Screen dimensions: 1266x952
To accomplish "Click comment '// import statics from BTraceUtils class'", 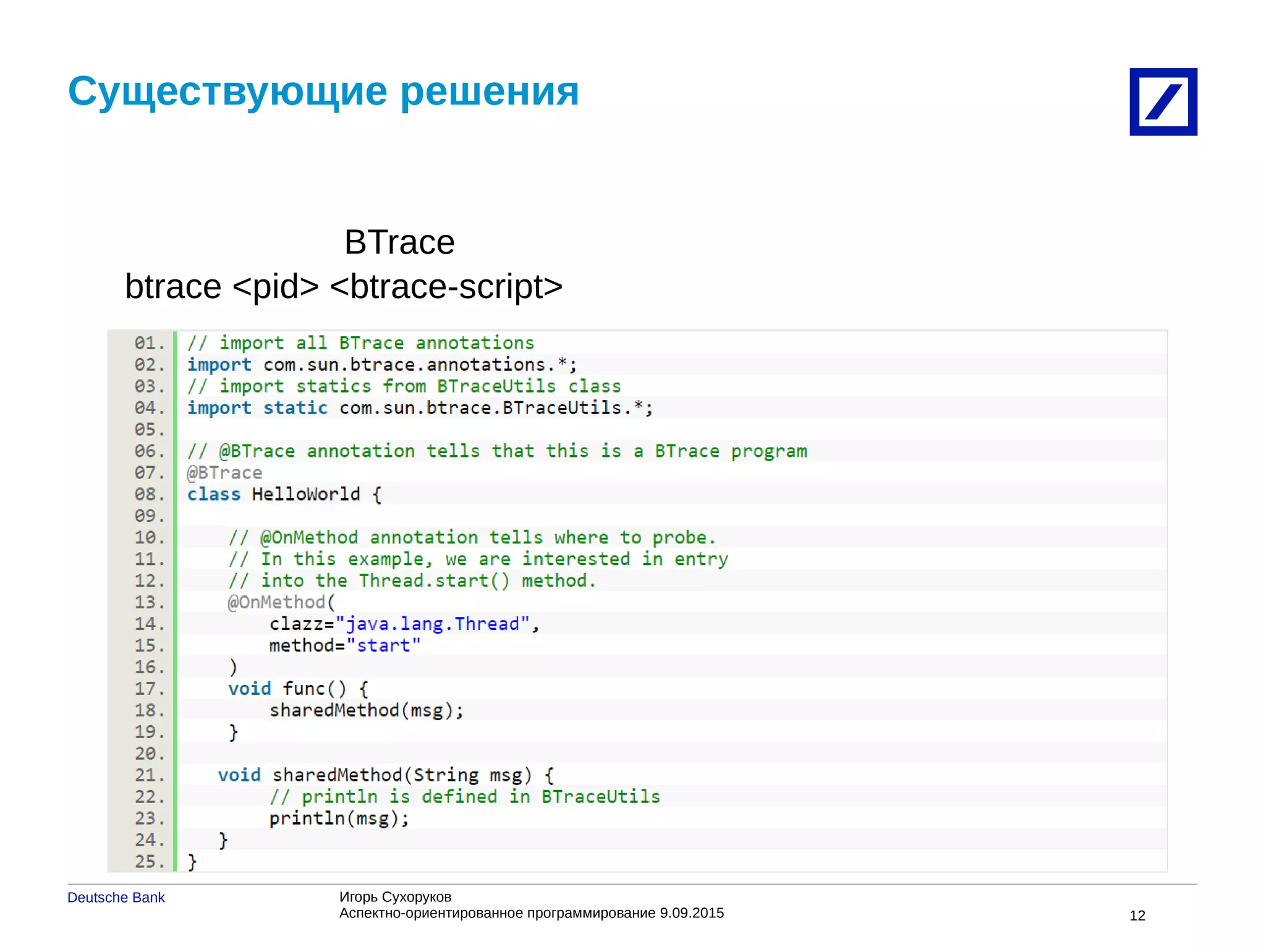I will pyautogui.click(x=404, y=386).
